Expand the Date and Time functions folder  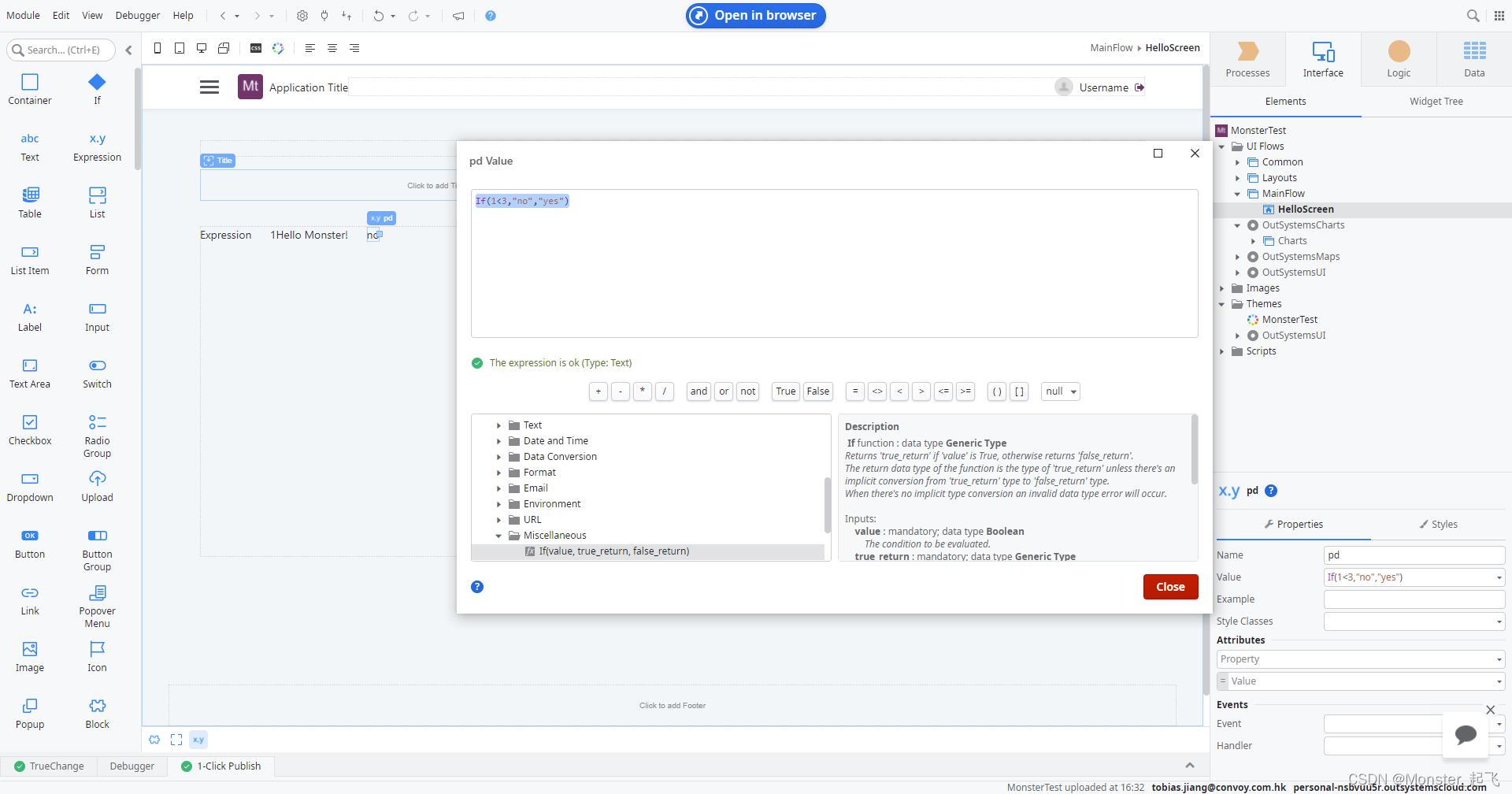pyautogui.click(x=498, y=441)
